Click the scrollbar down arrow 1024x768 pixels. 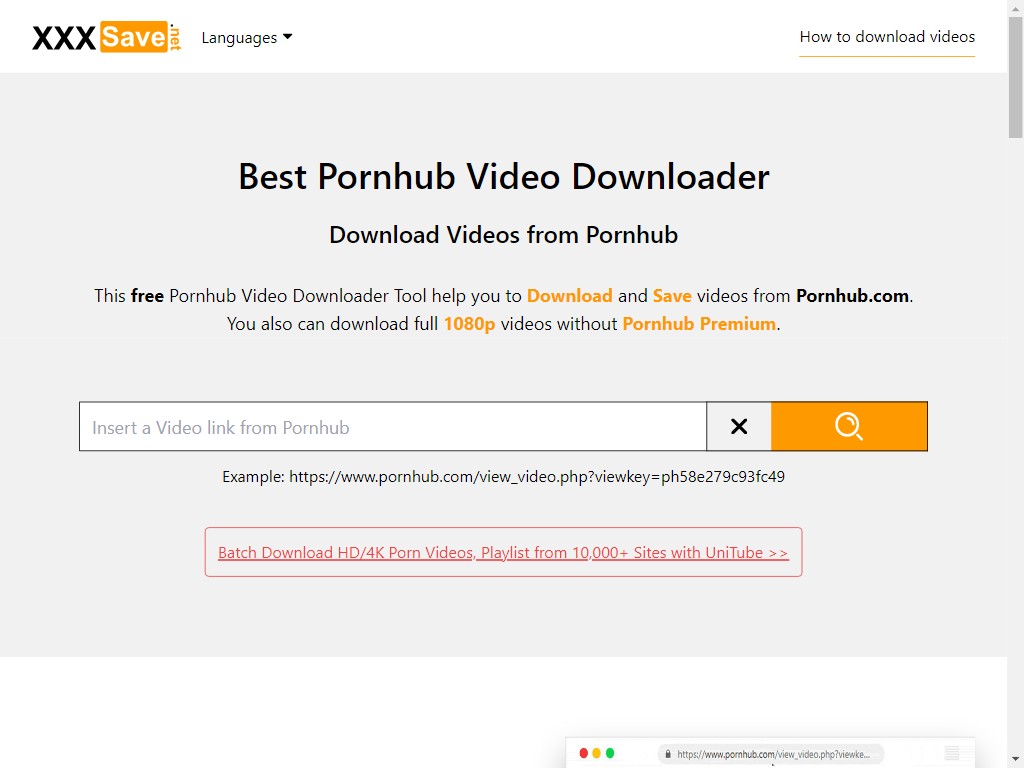1015,760
